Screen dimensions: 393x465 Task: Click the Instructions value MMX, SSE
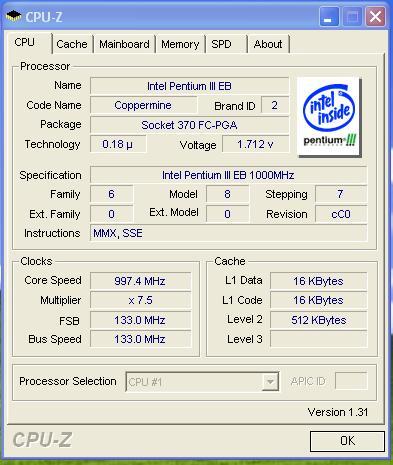[x=228, y=233]
